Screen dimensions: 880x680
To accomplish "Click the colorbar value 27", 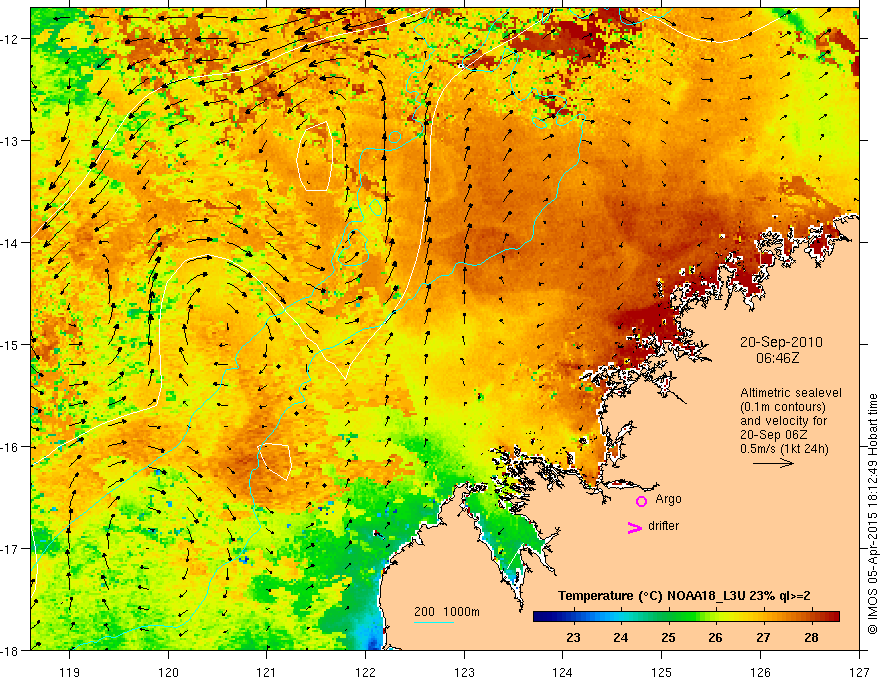I will [763, 637].
